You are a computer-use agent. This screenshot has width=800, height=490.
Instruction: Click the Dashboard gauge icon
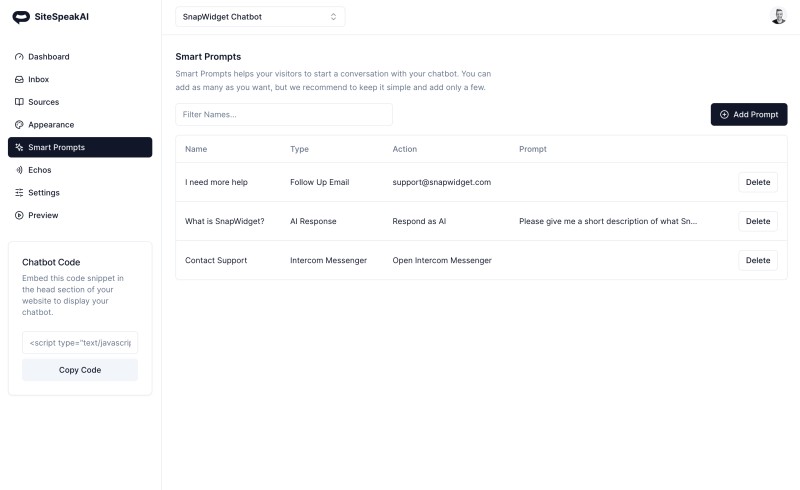click(x=19, y=57)
